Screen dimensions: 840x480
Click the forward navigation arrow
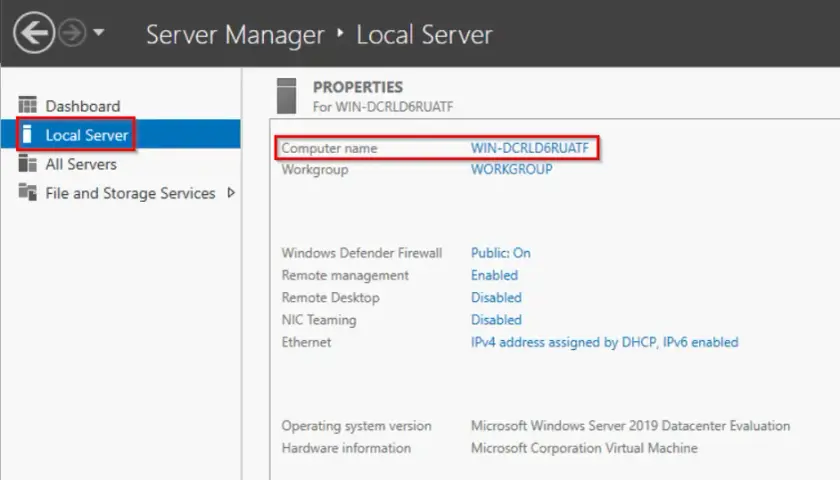pyautogui.click(x=72, y=33)
